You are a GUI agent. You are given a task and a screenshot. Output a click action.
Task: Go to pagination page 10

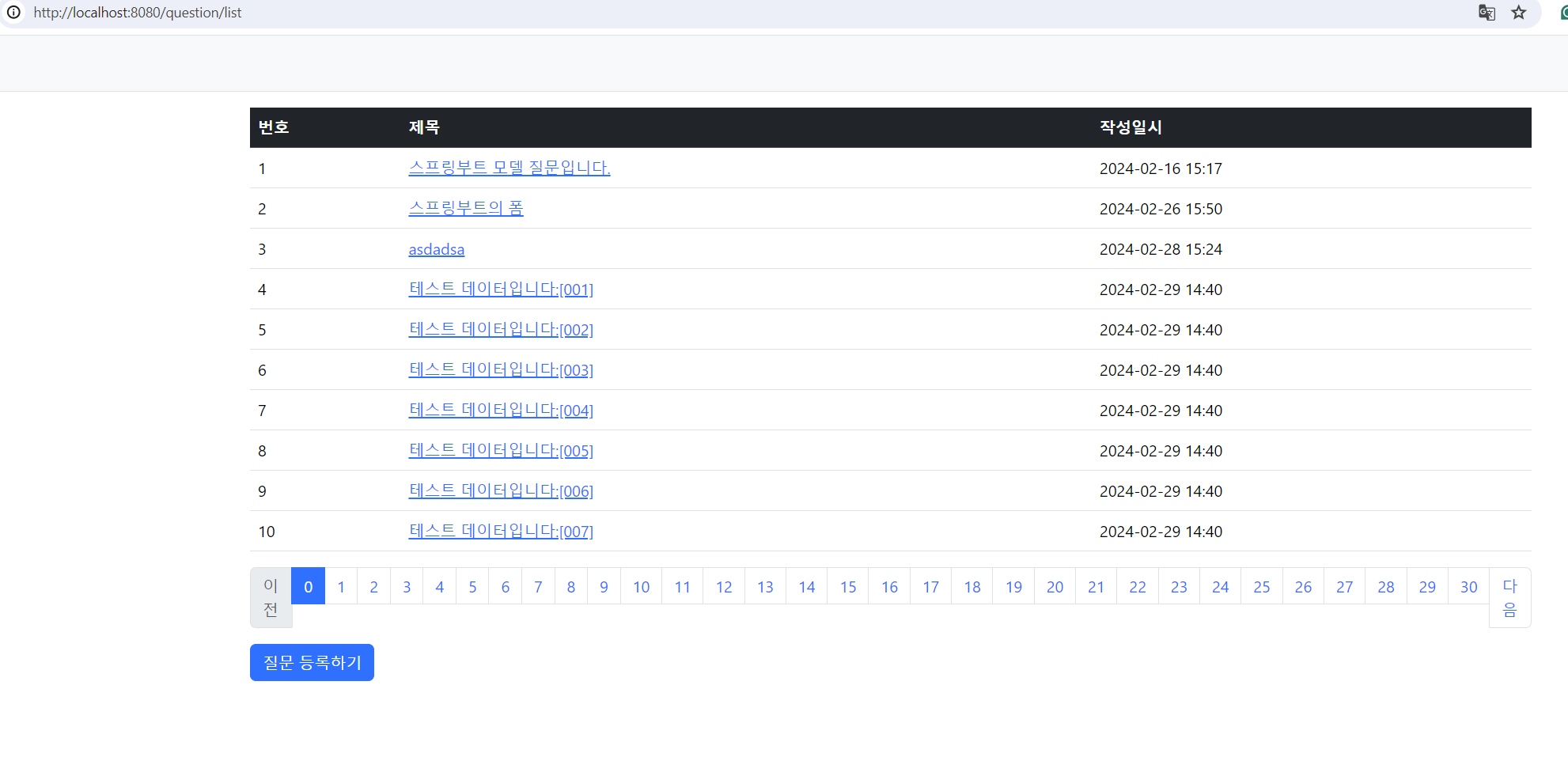[641, 586]
